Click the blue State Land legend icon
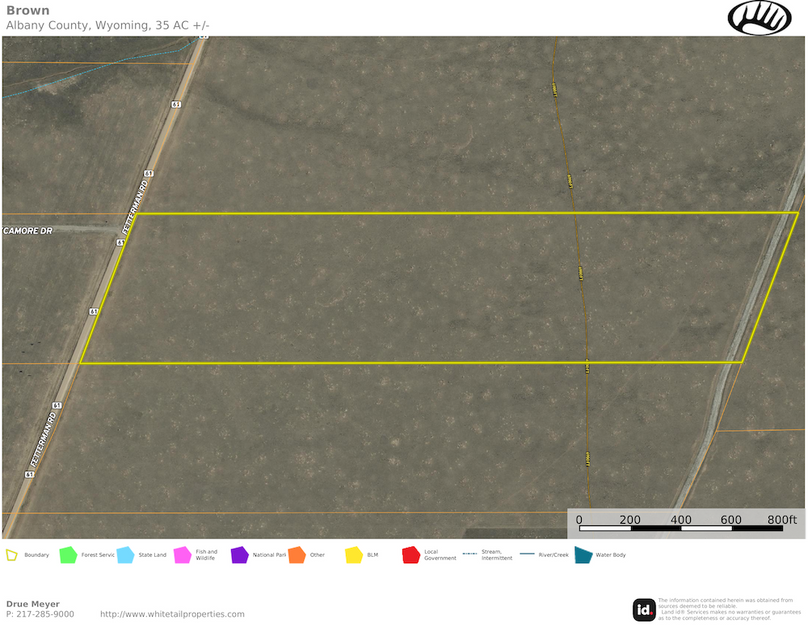The height and width of the screenshot is (625, 808). click(125, 555)
